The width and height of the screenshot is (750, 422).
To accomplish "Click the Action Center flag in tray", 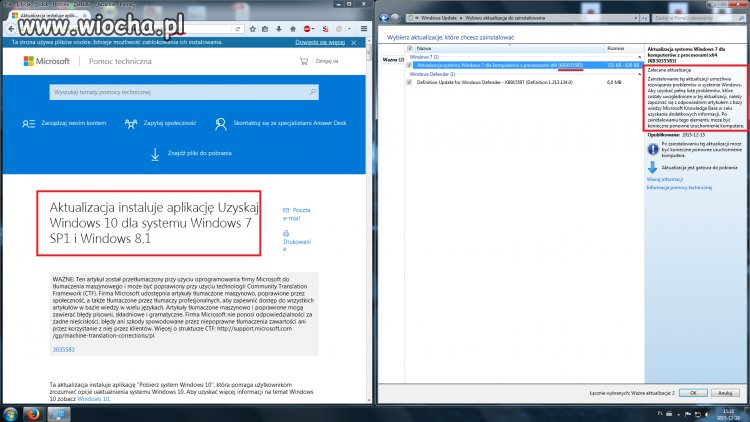I will pyautogui.click(x=687, y=414).
